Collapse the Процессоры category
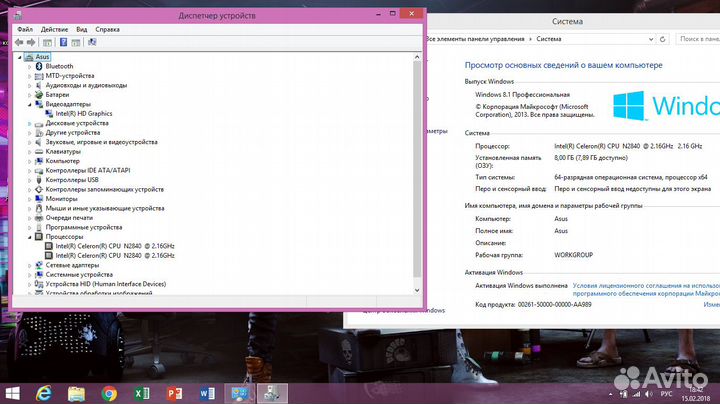 tap(30, 237)
